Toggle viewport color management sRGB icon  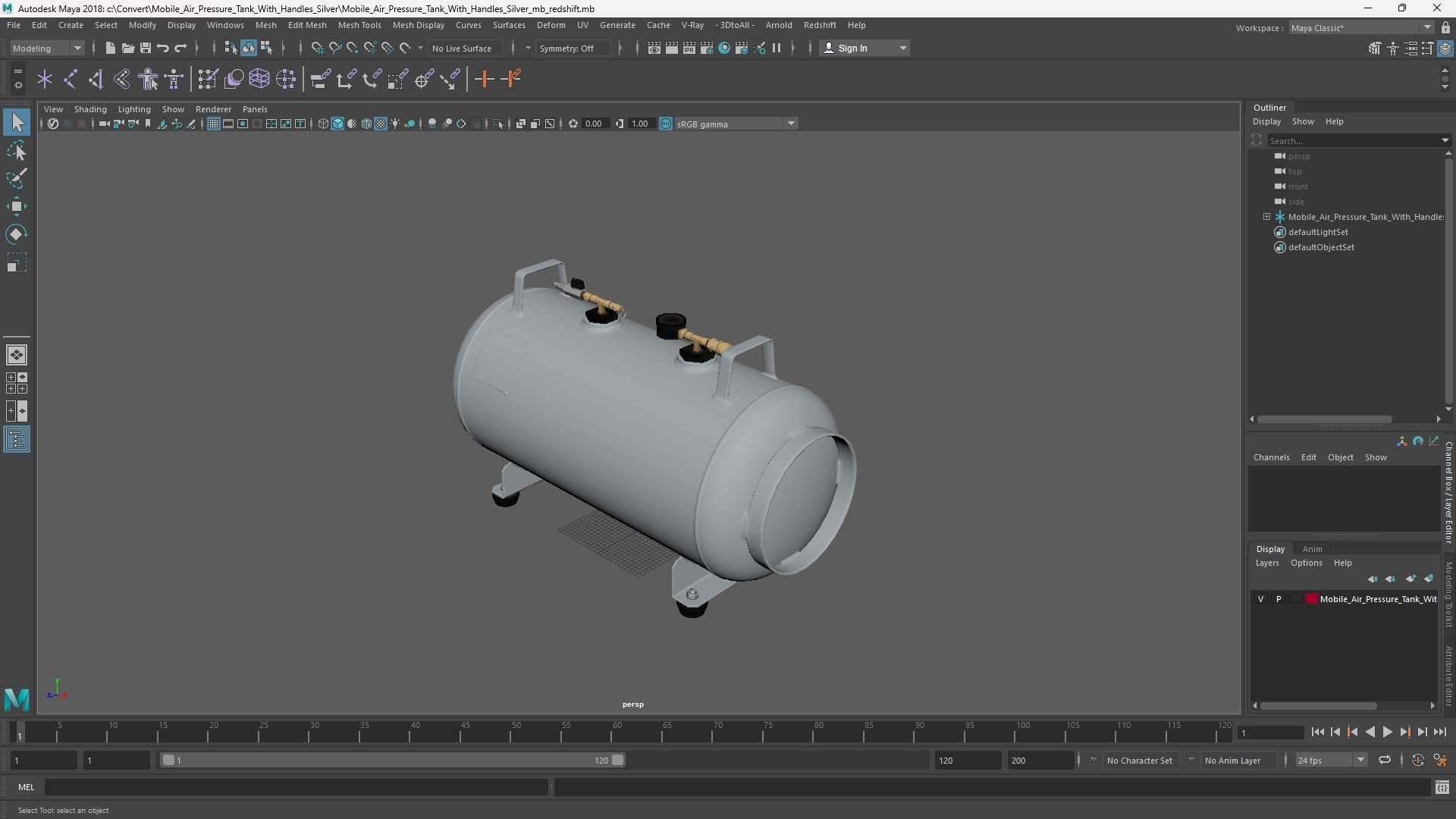[665, 124]
